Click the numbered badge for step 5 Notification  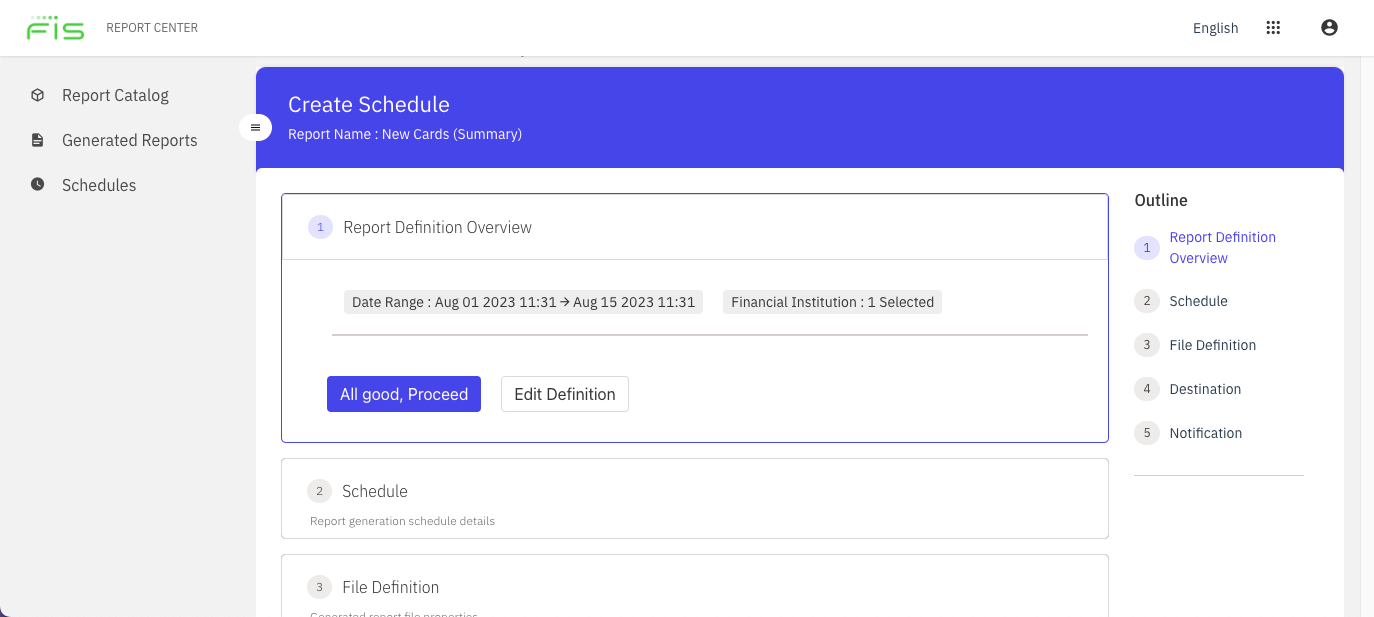1146,433
